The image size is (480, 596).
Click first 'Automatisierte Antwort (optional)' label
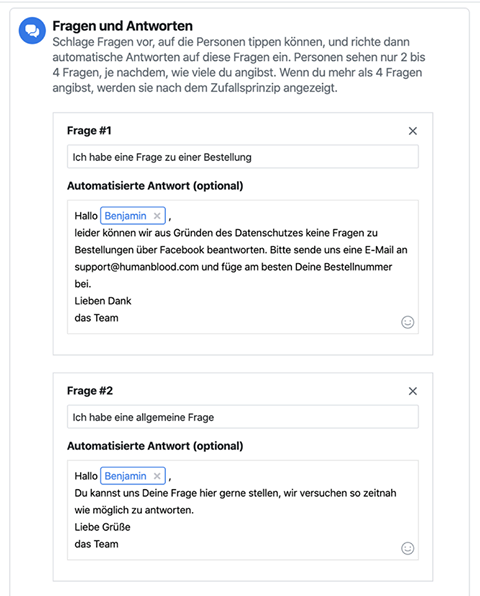(155, 186)
